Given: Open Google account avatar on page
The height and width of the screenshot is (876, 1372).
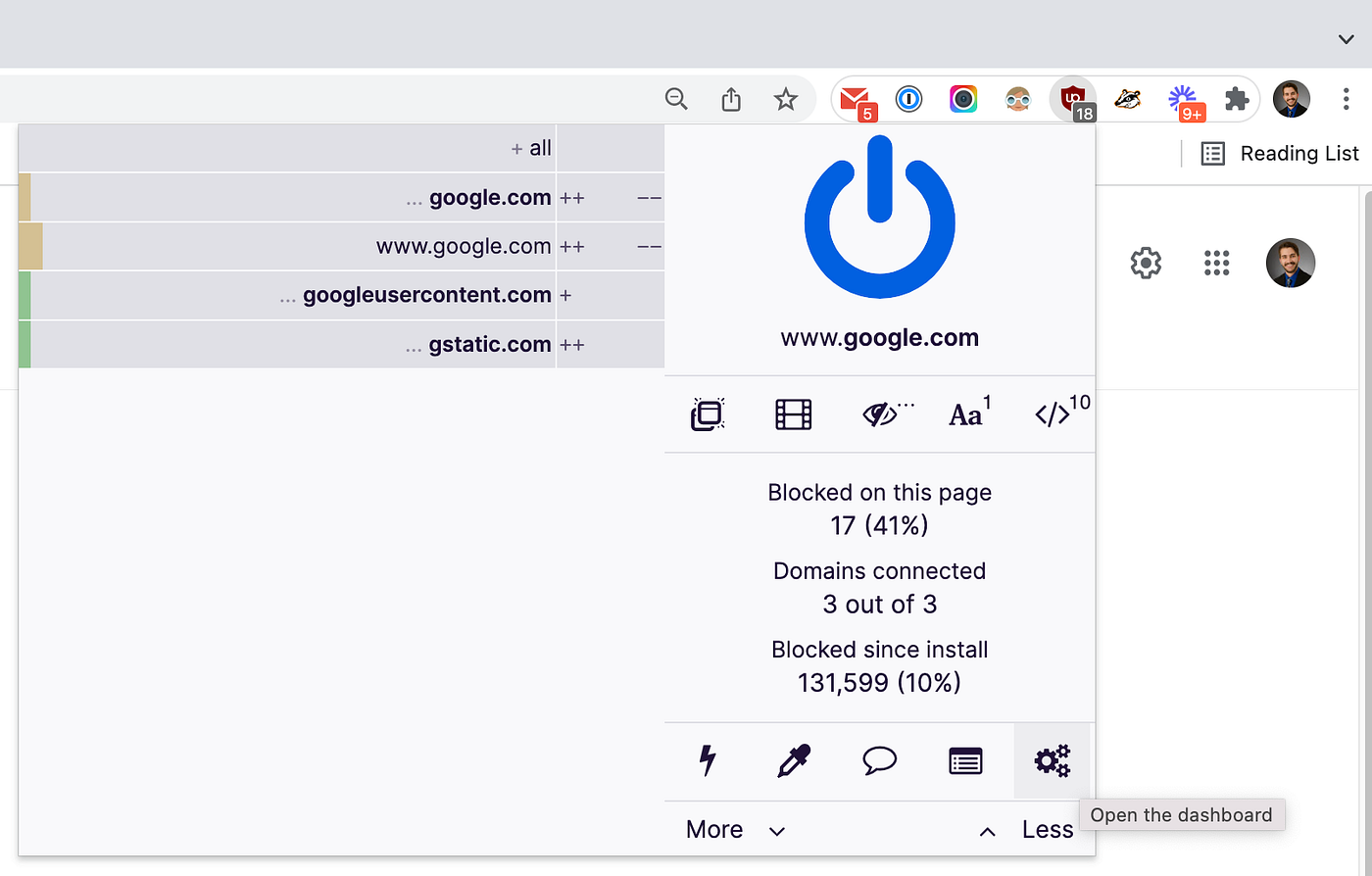Looking at the screenshot, I should [1291, 263].
